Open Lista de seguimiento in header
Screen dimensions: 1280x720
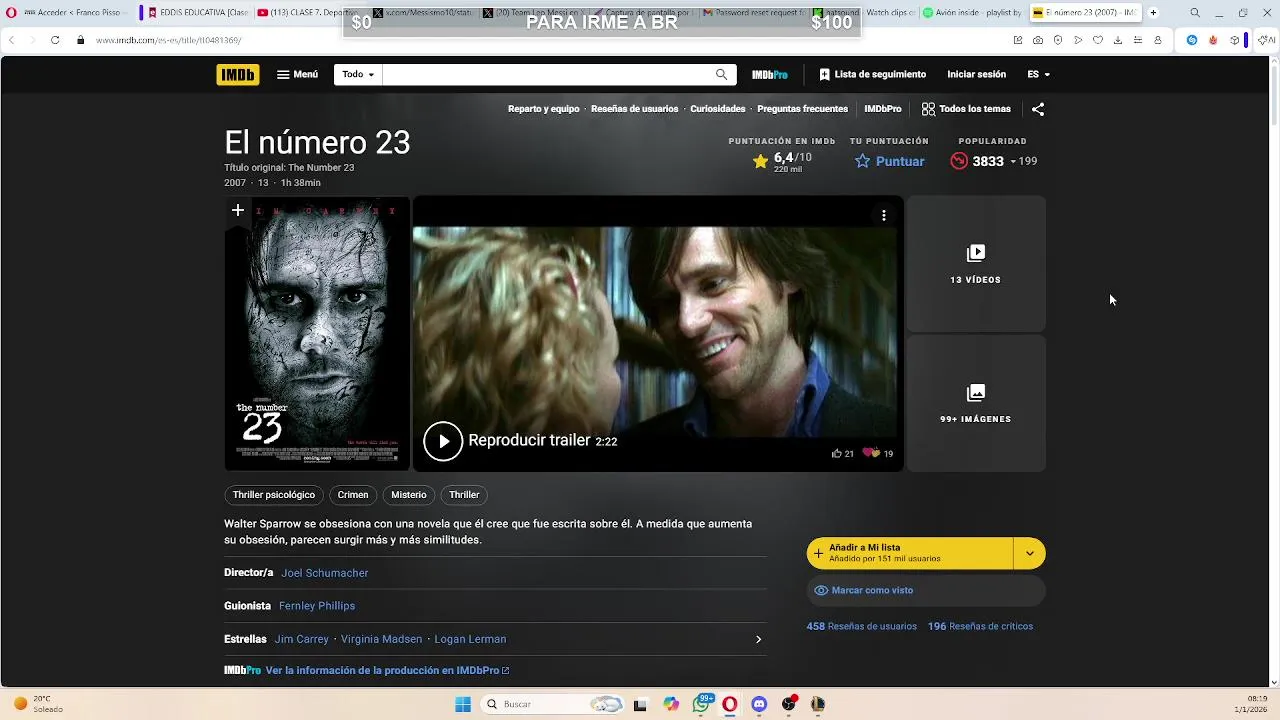[x=872, y=74]
